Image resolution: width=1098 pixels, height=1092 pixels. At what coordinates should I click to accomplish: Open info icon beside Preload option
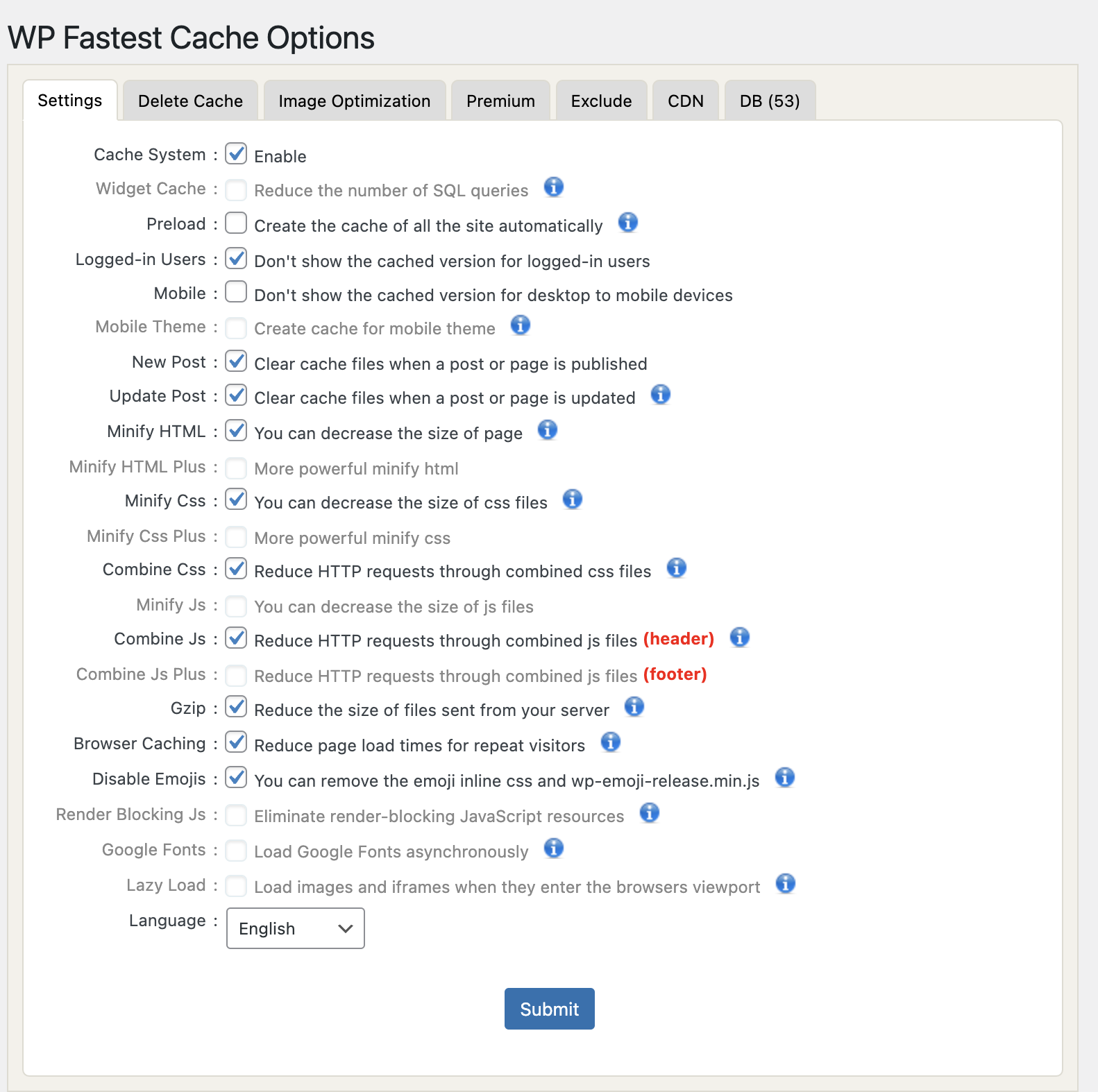pyautogui.click(x=628, y=223)
